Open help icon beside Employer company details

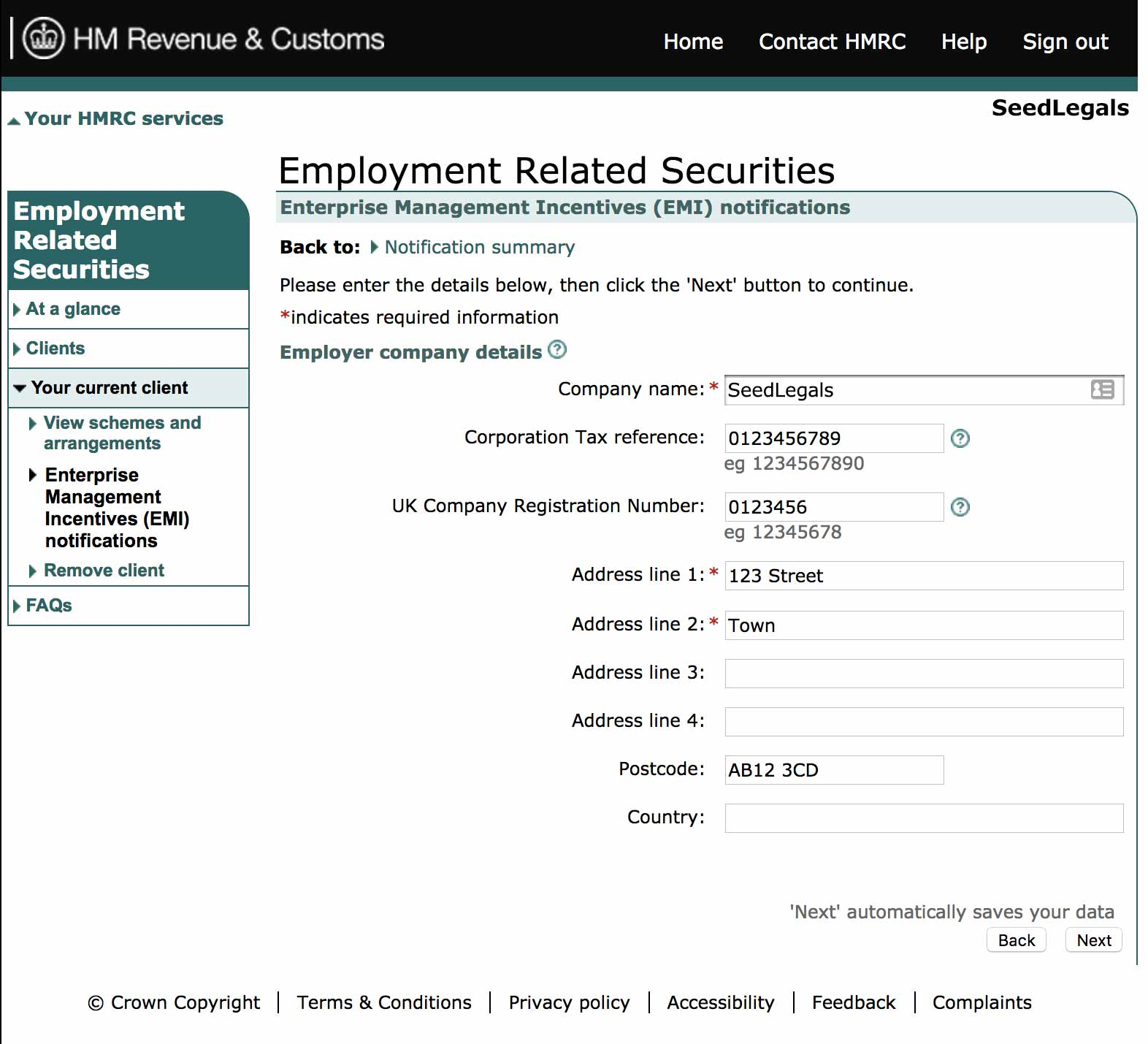pyautogui.click(x=557, y=350)
